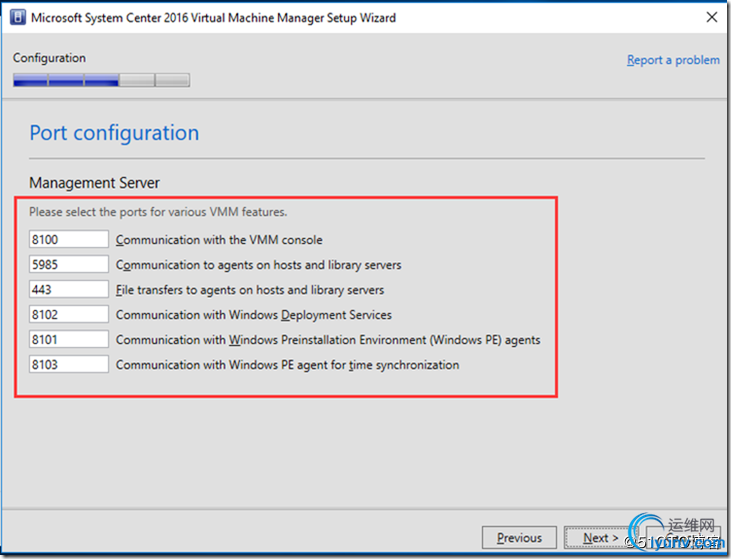
Task: Click the 'File transfers to agents' label
Action: coord(250,290)
